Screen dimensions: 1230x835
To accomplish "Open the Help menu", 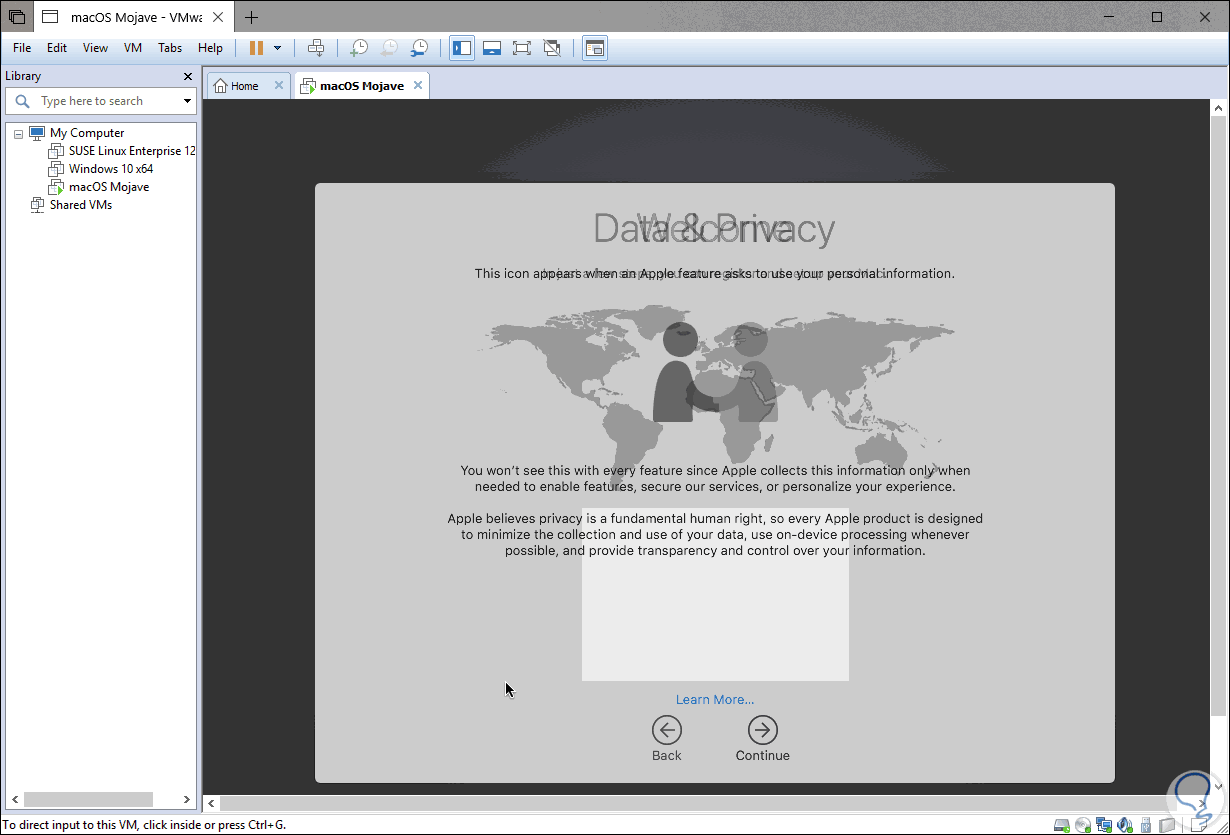I will point(210,48).
